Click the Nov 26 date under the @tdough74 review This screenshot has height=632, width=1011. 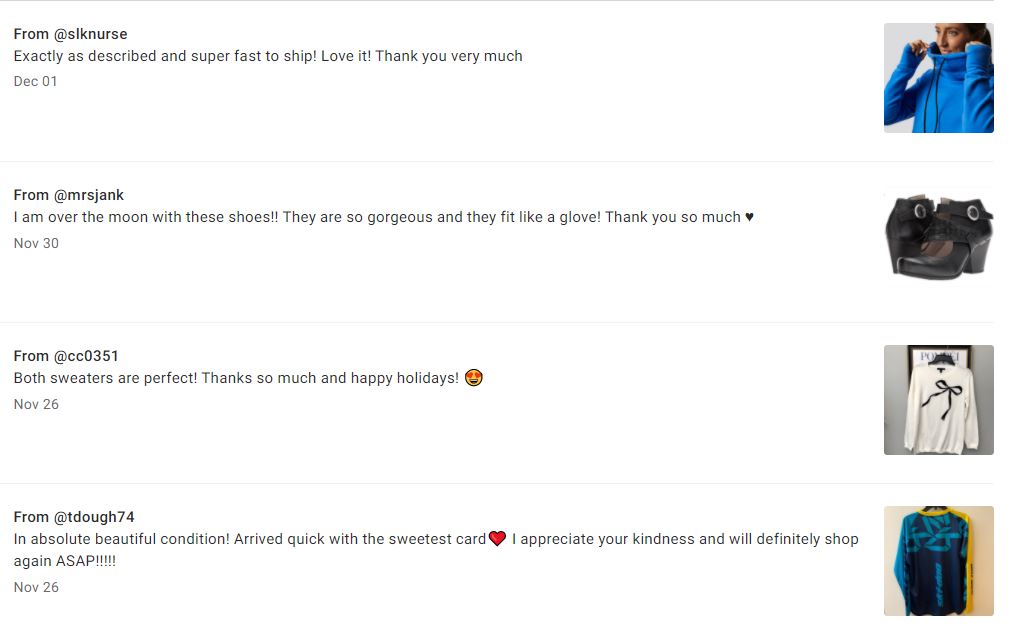click(36, 587)
